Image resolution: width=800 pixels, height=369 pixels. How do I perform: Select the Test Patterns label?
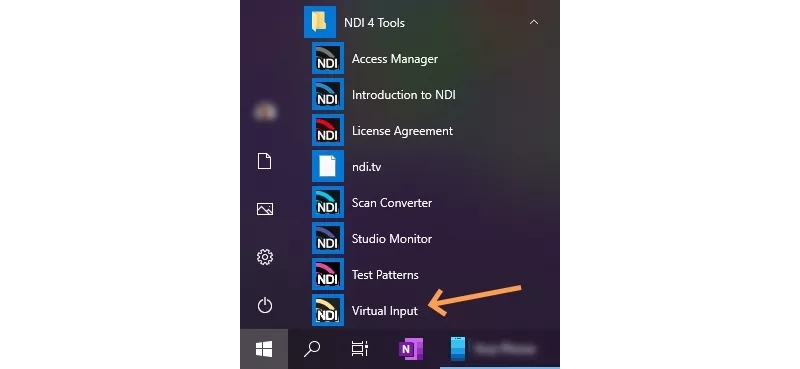coord(385,275)
